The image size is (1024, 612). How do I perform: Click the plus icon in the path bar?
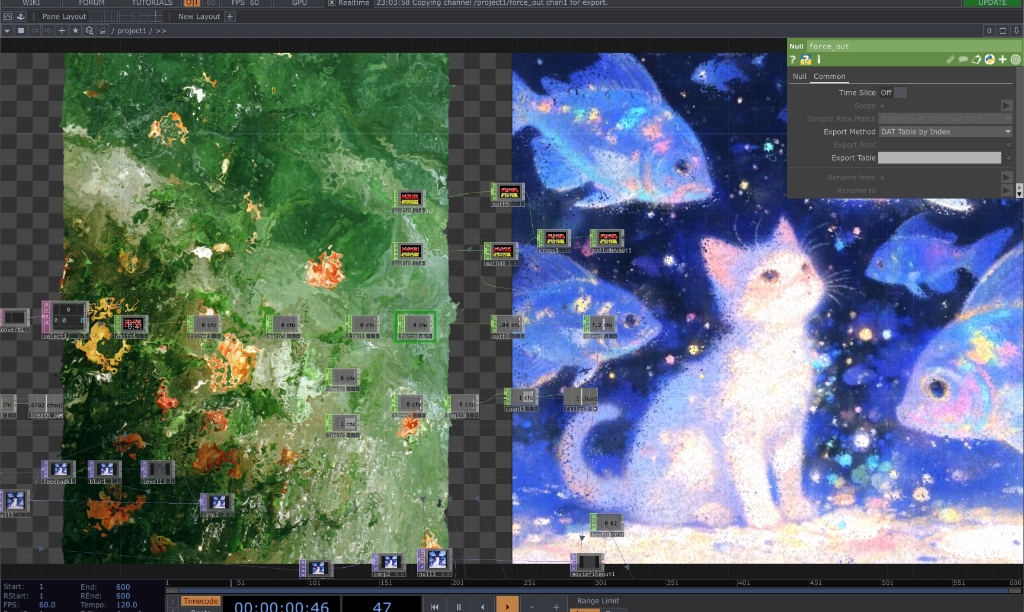pos(62,31)
